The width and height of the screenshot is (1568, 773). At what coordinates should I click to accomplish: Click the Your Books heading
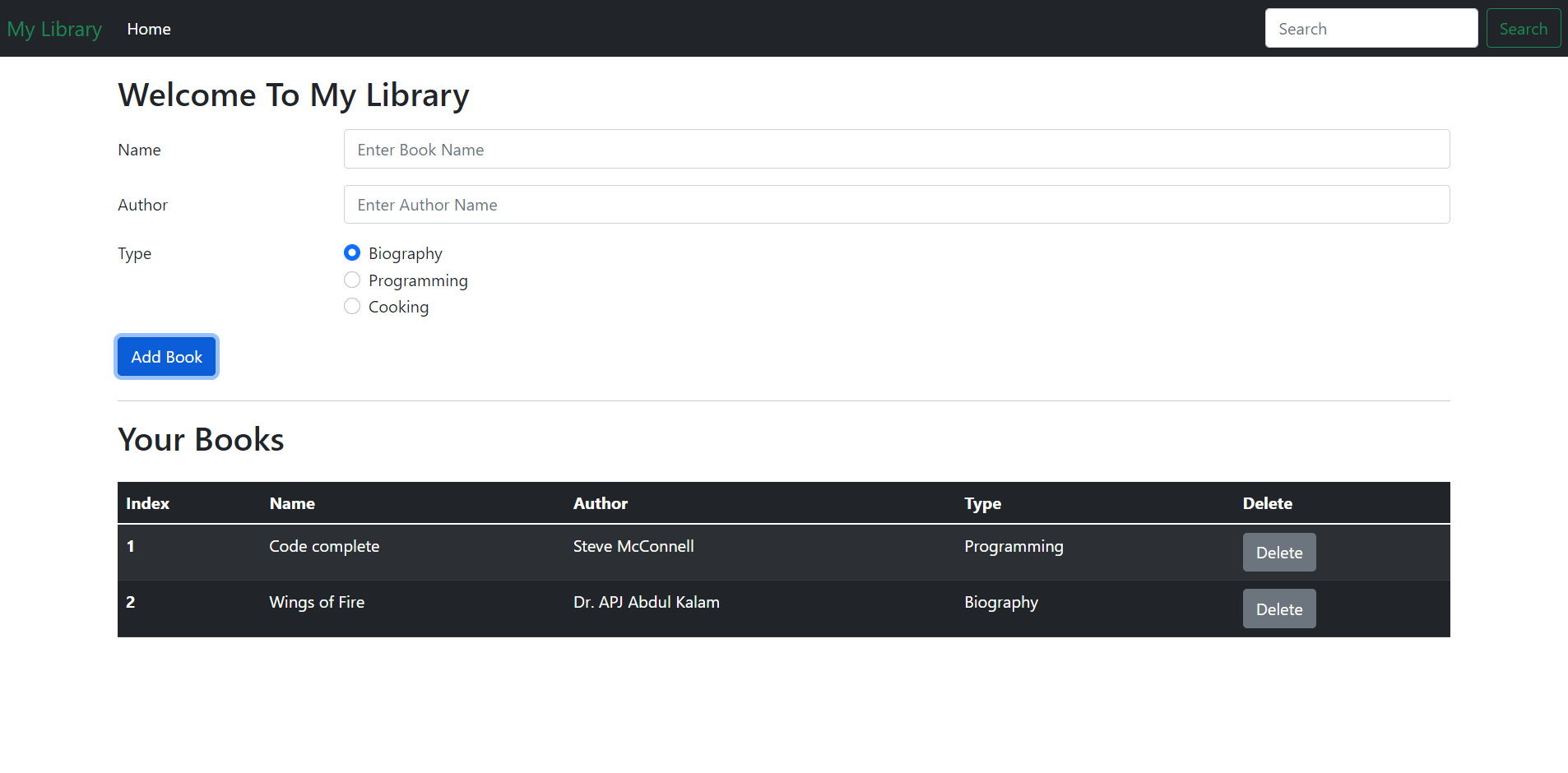[201, 438]
